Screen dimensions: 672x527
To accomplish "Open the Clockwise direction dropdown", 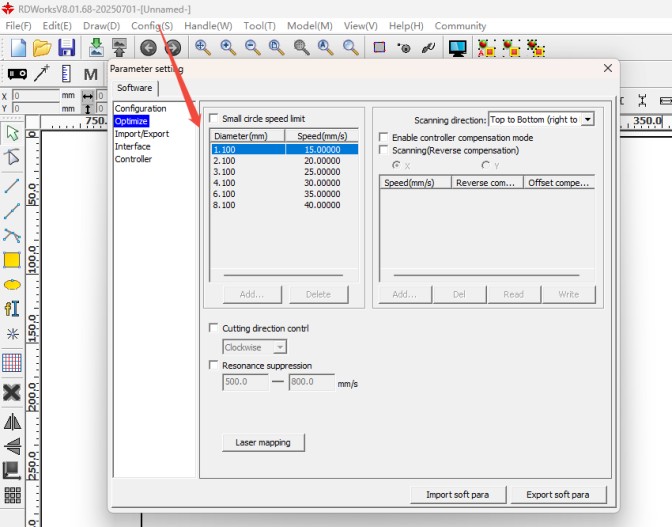I will (x=280, y=347).
